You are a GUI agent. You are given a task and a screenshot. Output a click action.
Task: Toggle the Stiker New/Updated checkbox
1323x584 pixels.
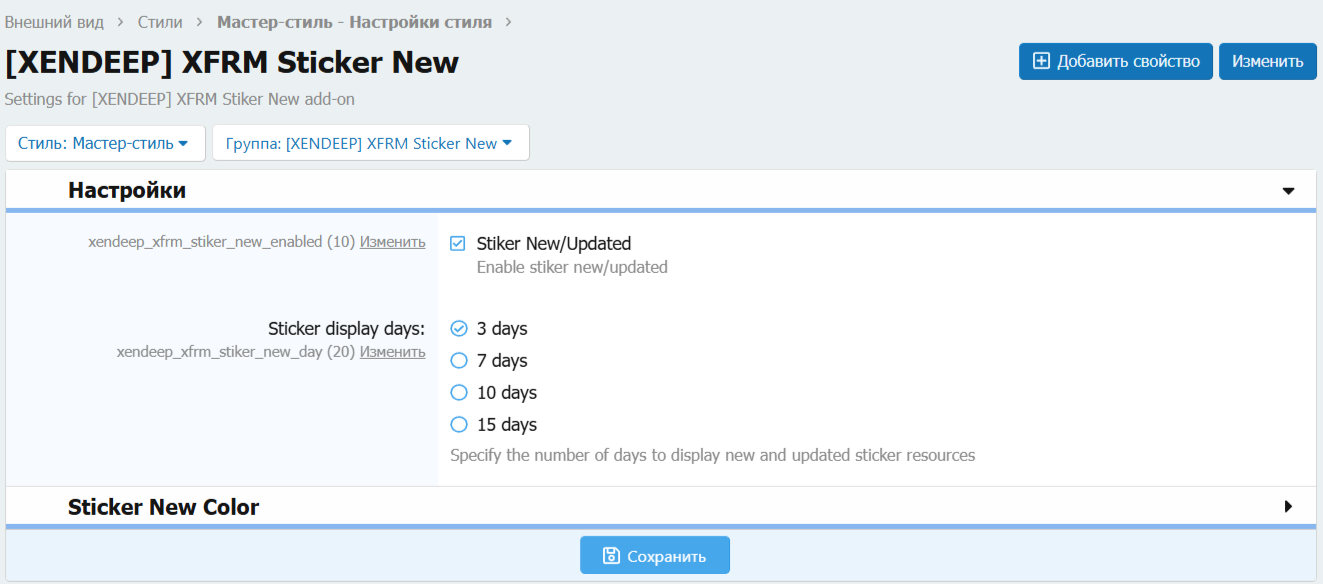coord(458,243)
